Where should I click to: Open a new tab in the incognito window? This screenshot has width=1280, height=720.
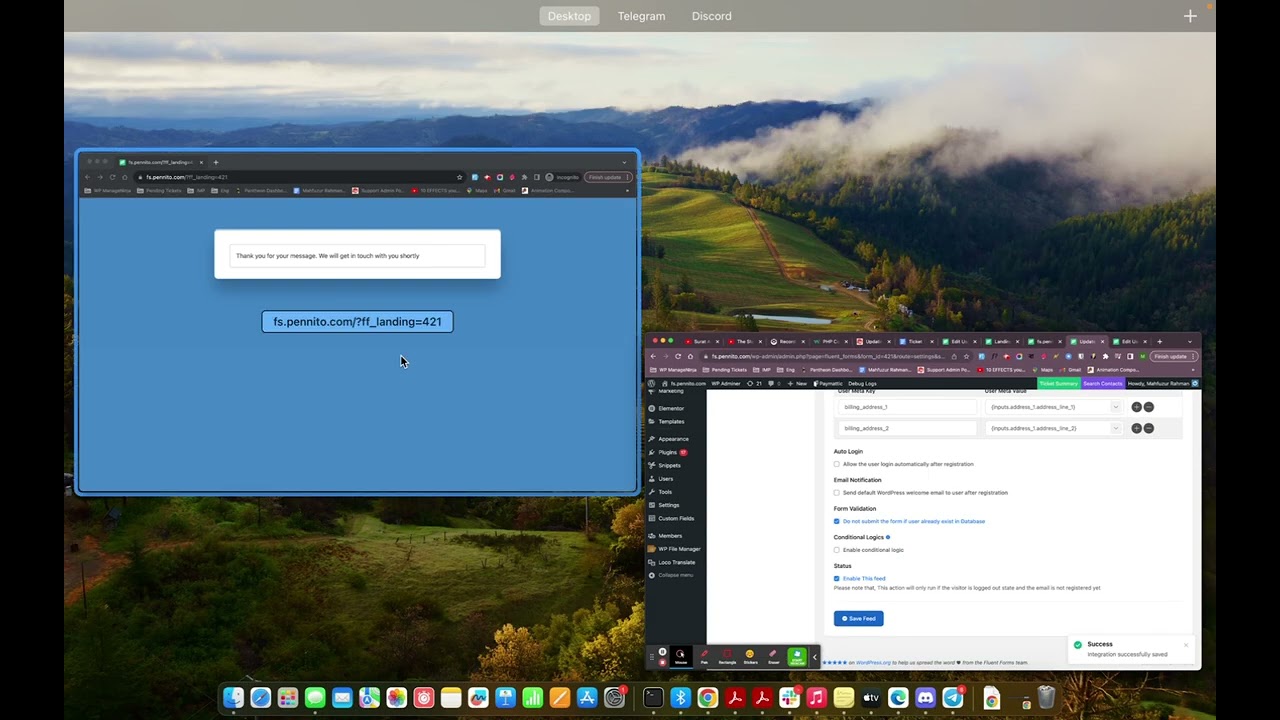[215, 162]
